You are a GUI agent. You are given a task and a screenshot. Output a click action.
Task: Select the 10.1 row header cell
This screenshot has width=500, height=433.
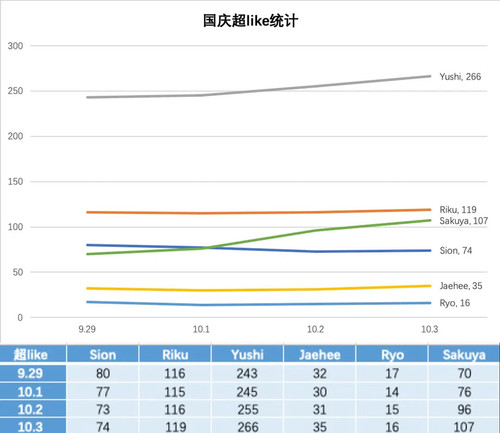pos(33,391)
